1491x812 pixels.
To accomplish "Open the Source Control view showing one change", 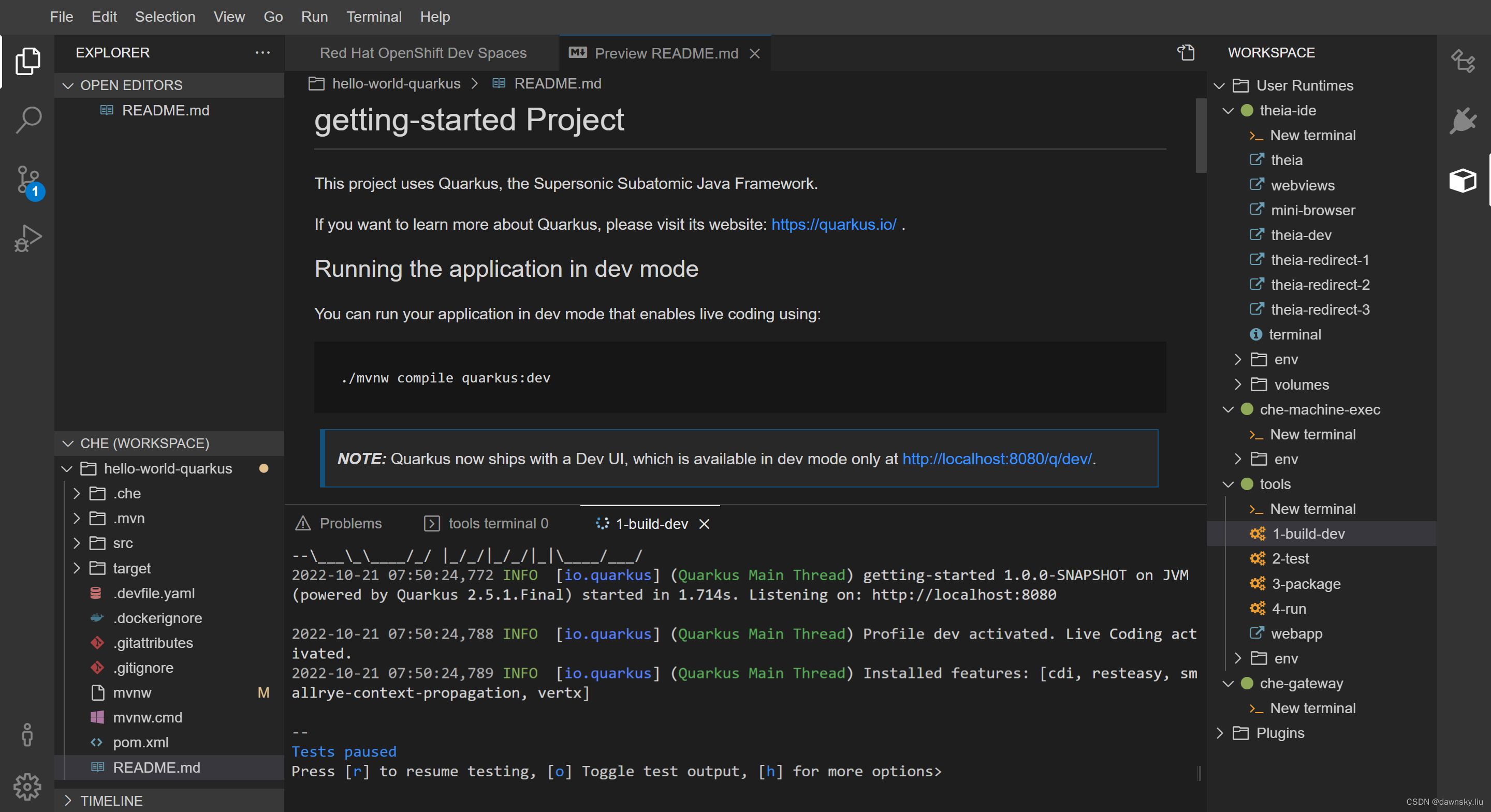I will click(27, 181).
